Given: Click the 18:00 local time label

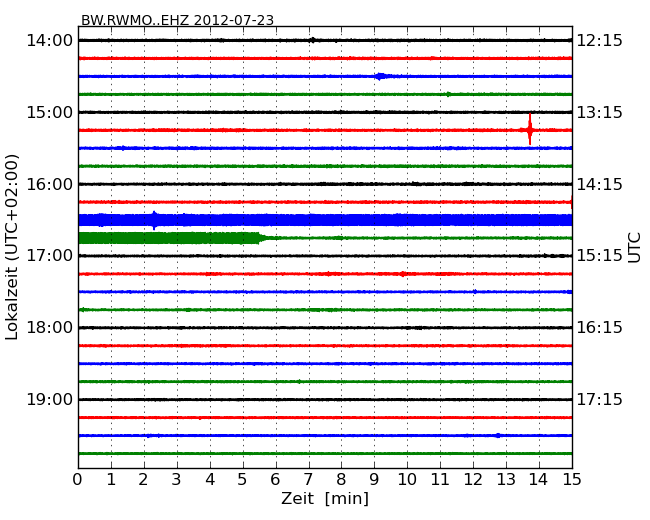Looking at the screenshot, I should [x=49, y=328].
